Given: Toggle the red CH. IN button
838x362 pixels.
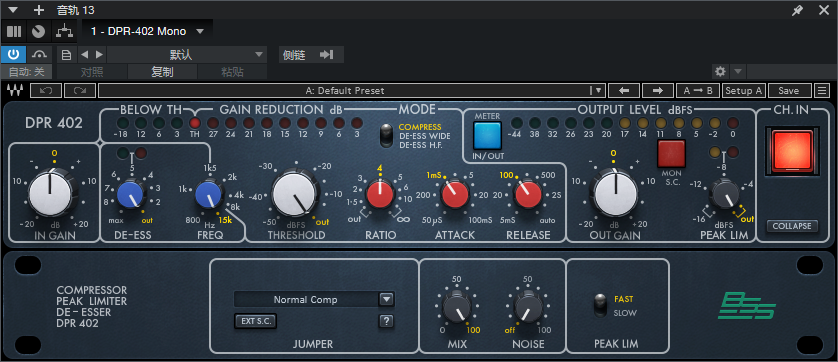Looking at the screenshot, I should [792, 150].
